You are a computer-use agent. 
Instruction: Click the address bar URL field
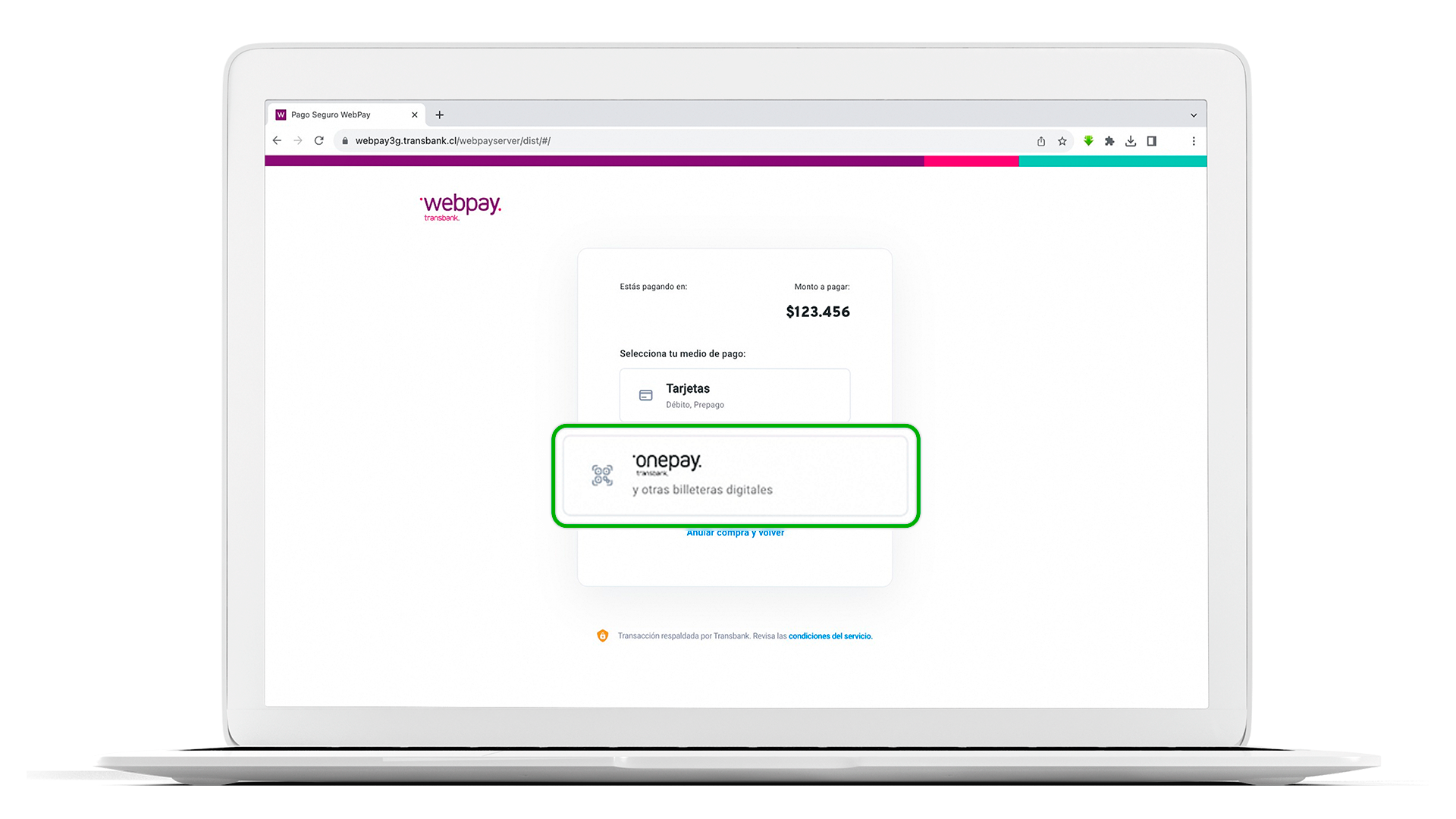(682, 141)
